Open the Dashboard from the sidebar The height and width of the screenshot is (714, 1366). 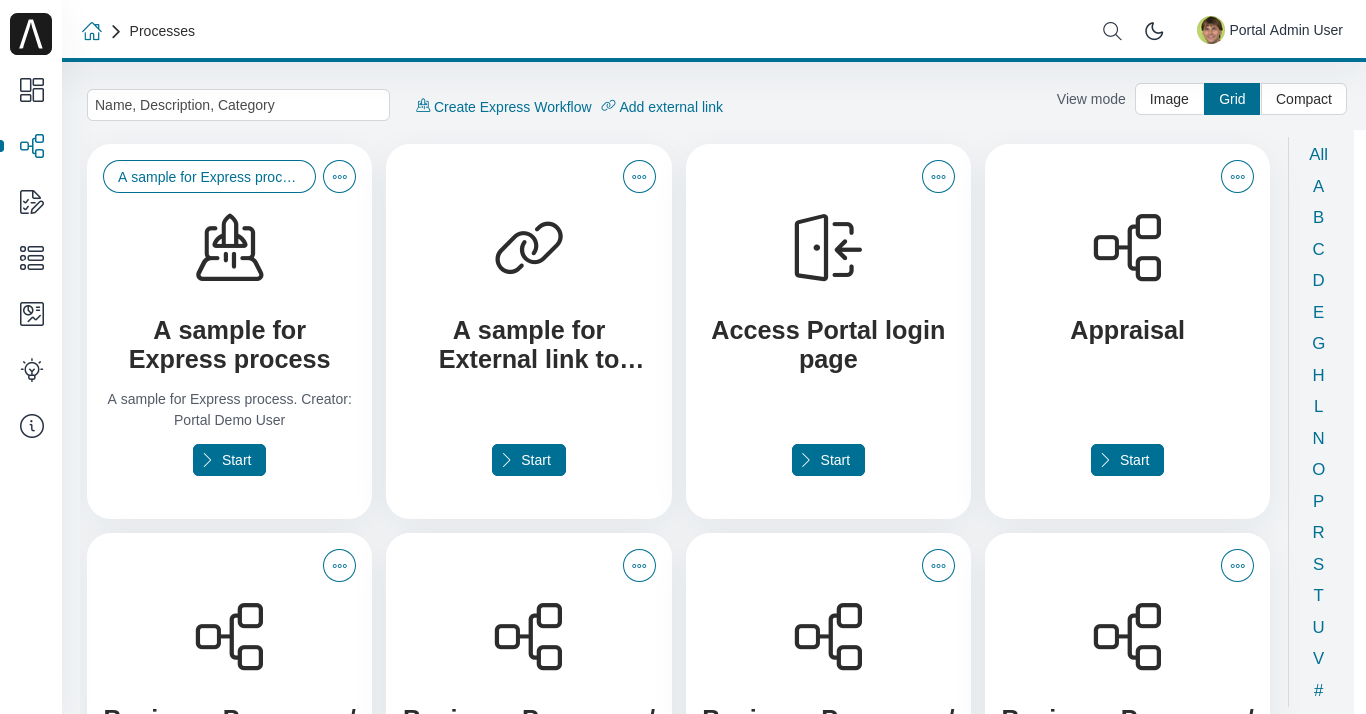[x=31, y=90]
